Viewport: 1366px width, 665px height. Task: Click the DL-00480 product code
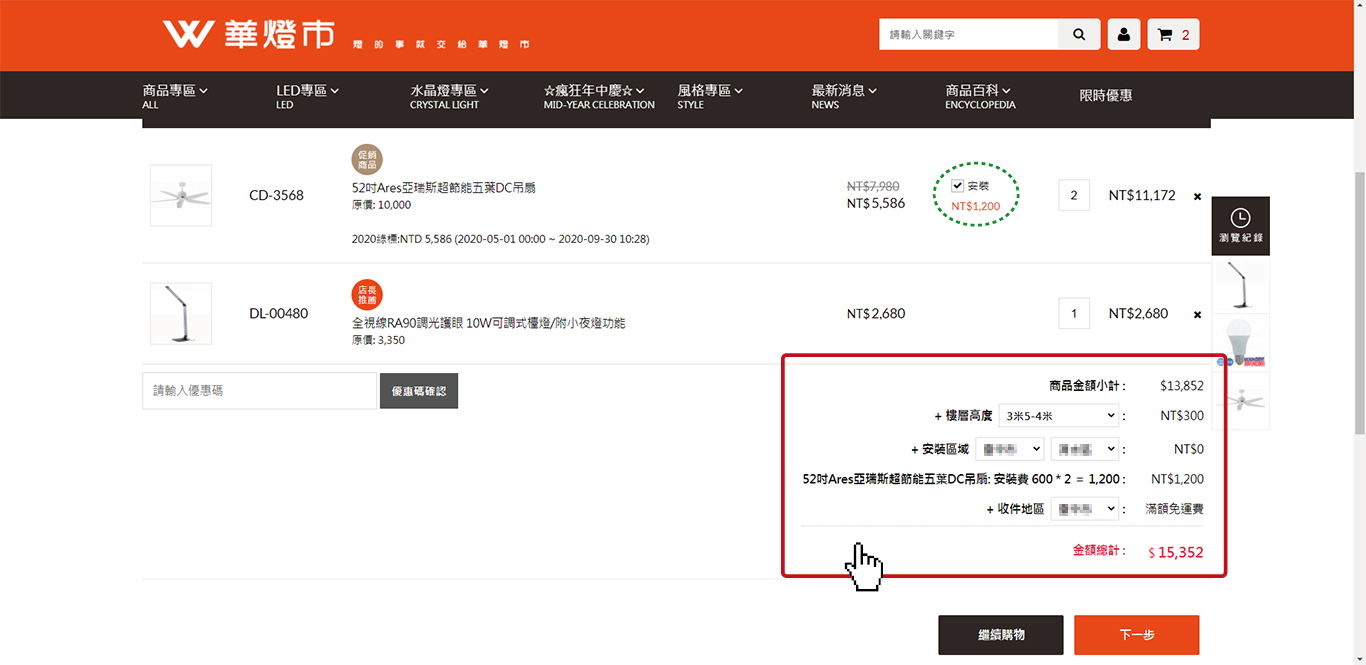(278, 313)
